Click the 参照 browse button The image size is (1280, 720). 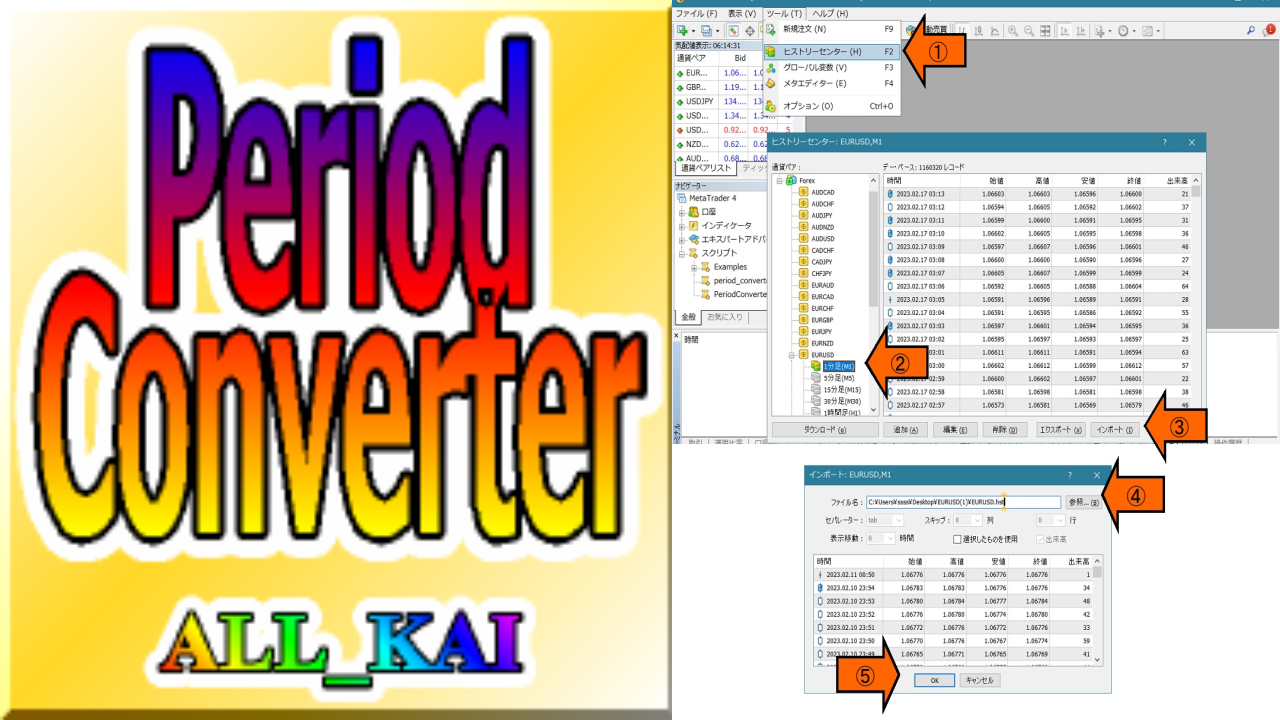click(1083, 503)
